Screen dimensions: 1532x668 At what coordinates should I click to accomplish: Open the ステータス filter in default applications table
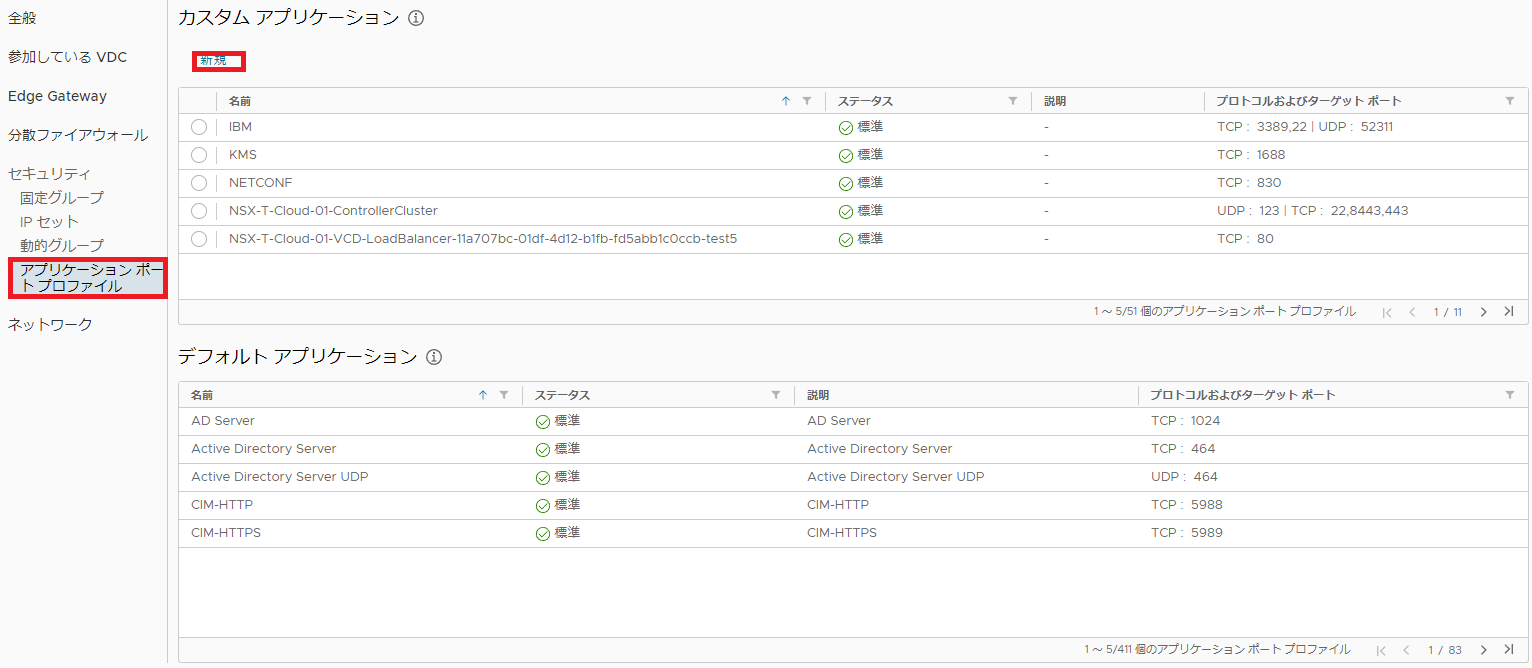pos(776,395)
